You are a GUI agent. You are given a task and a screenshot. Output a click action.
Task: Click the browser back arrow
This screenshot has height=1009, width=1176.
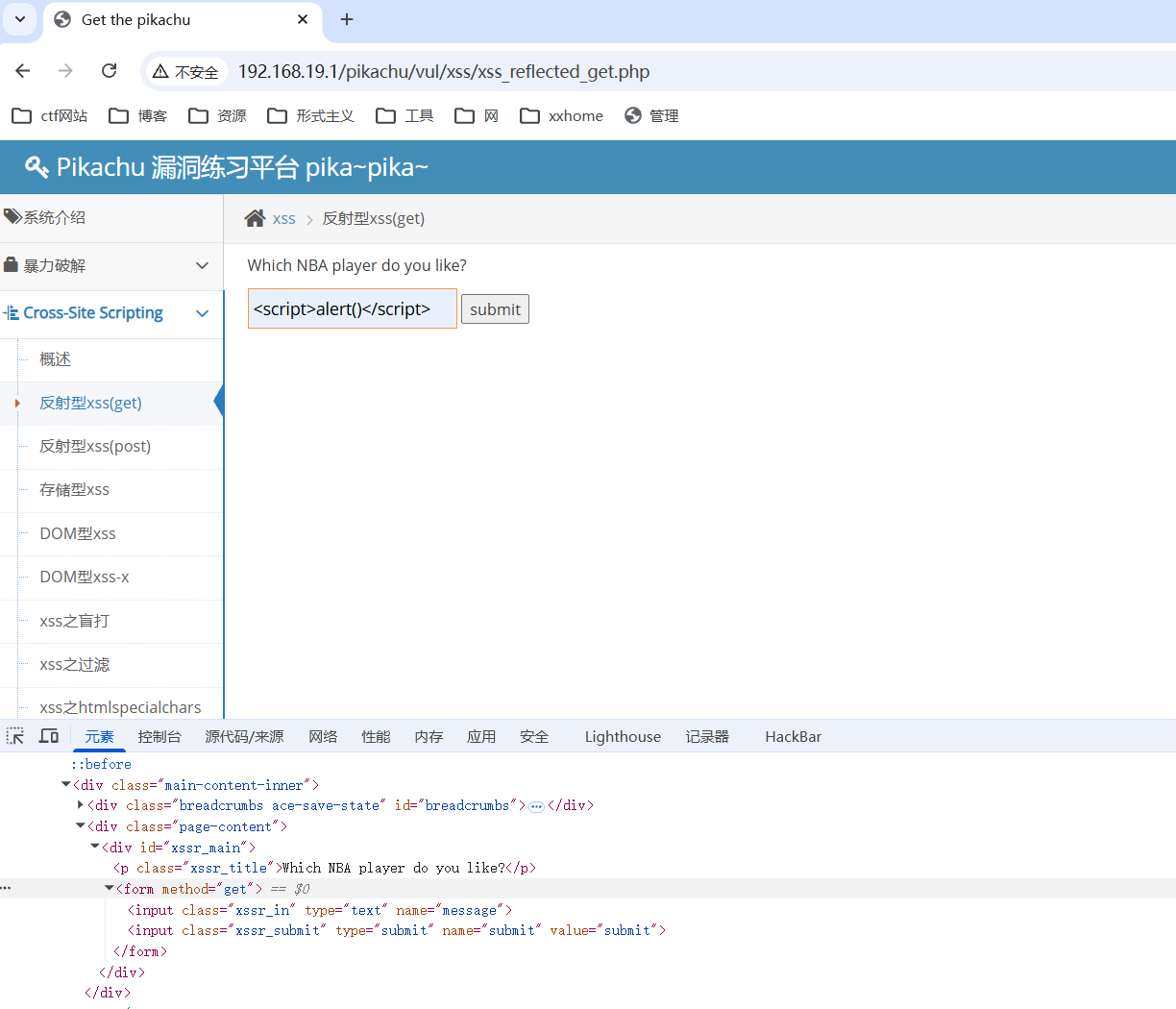(23, 71)
